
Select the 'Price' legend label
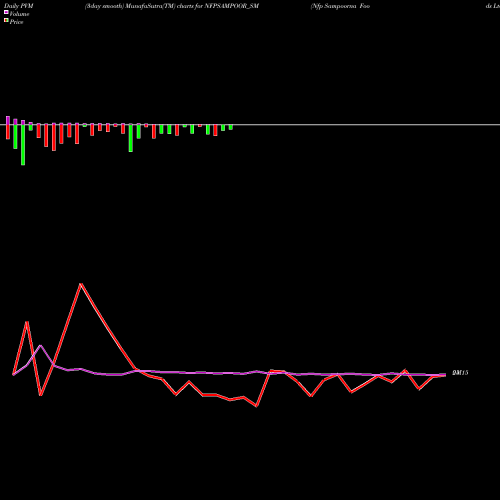click(x=16, y=22)
